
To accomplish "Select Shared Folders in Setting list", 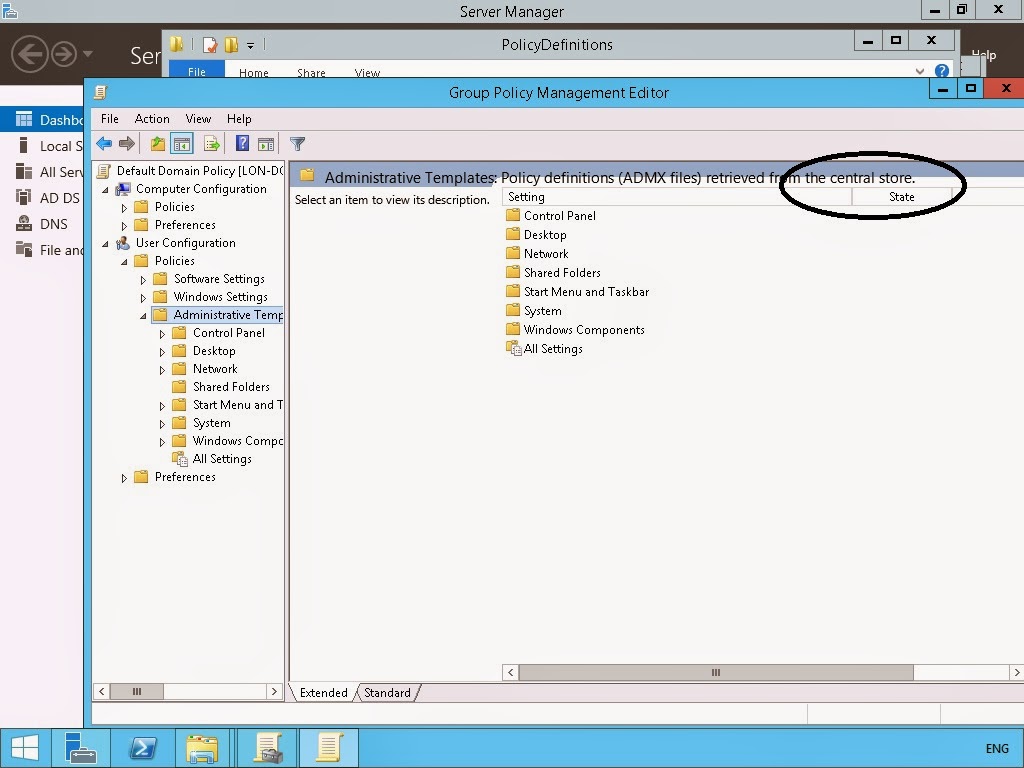I will (x=554, y=272).
